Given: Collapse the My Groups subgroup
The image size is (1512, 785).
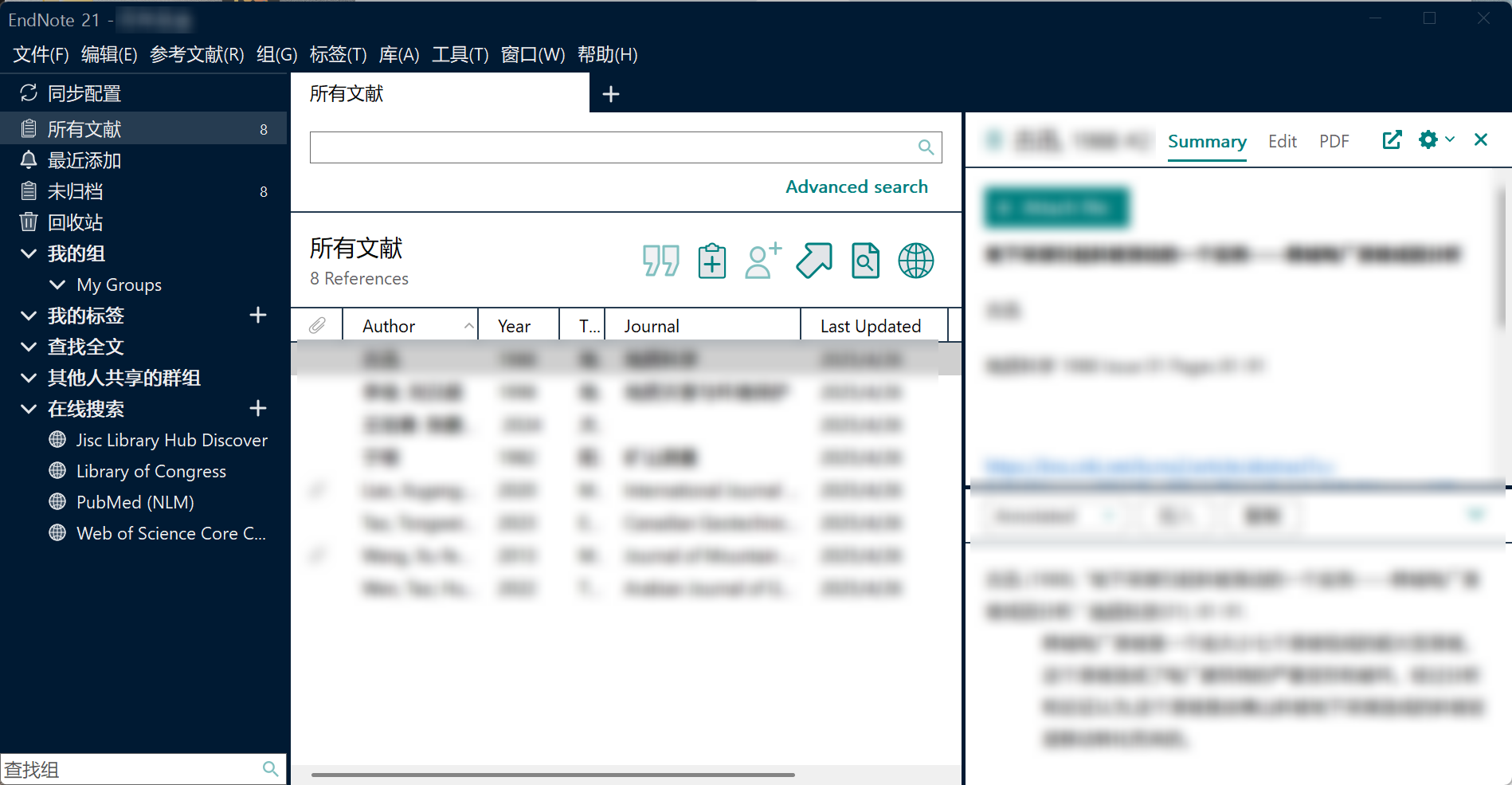Looking at the screenshot, I should pyautogui.click(x=57, y=285).
